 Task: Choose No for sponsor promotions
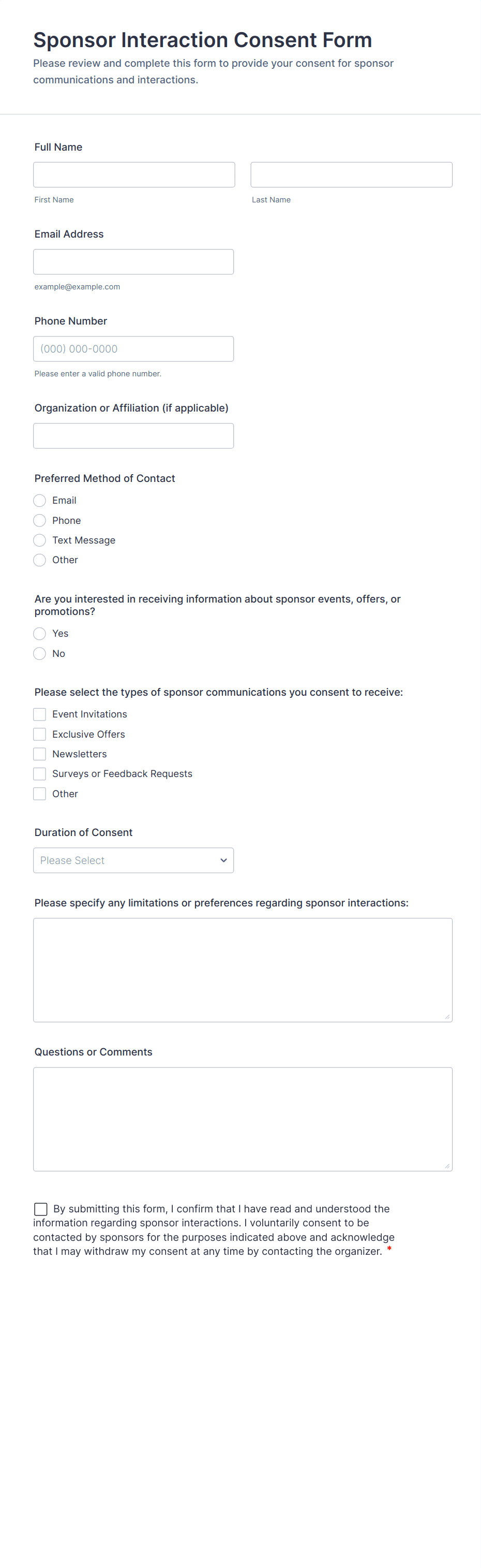(39, 654)
